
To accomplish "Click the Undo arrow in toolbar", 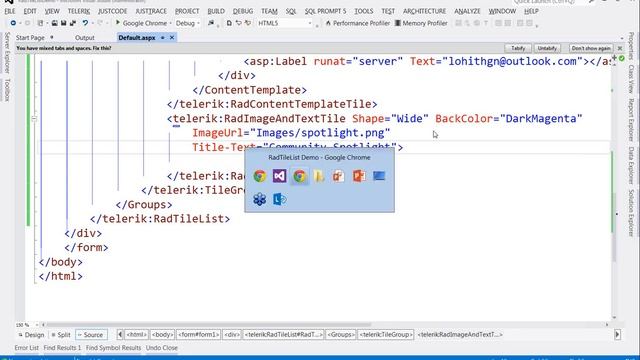I will pos(85,23).
